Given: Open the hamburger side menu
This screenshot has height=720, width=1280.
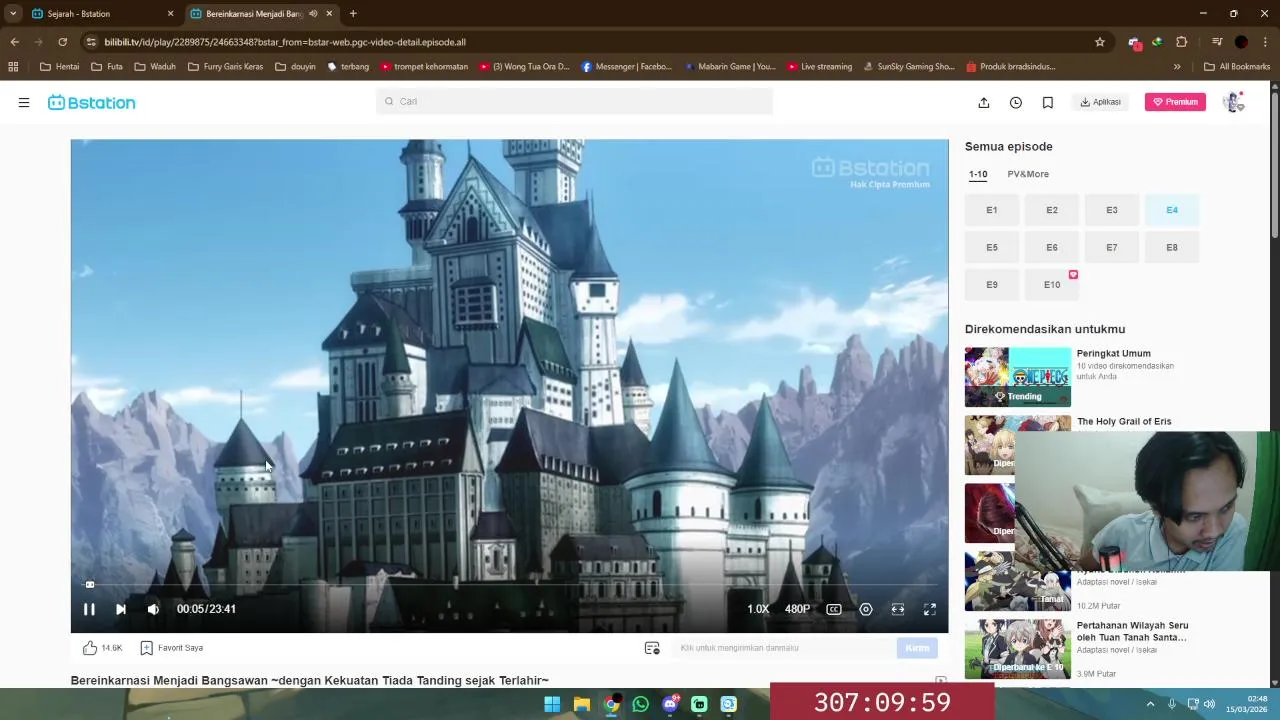Looking at the screenshot, I should tap(24, 102).
